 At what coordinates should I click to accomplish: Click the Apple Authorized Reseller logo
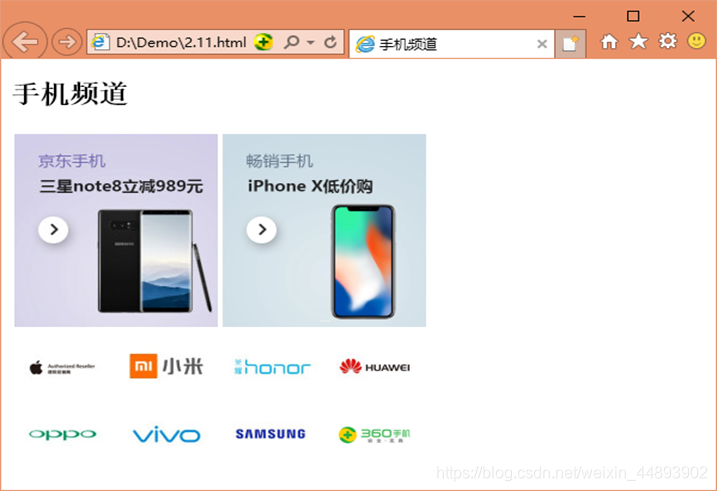(62, 368)
